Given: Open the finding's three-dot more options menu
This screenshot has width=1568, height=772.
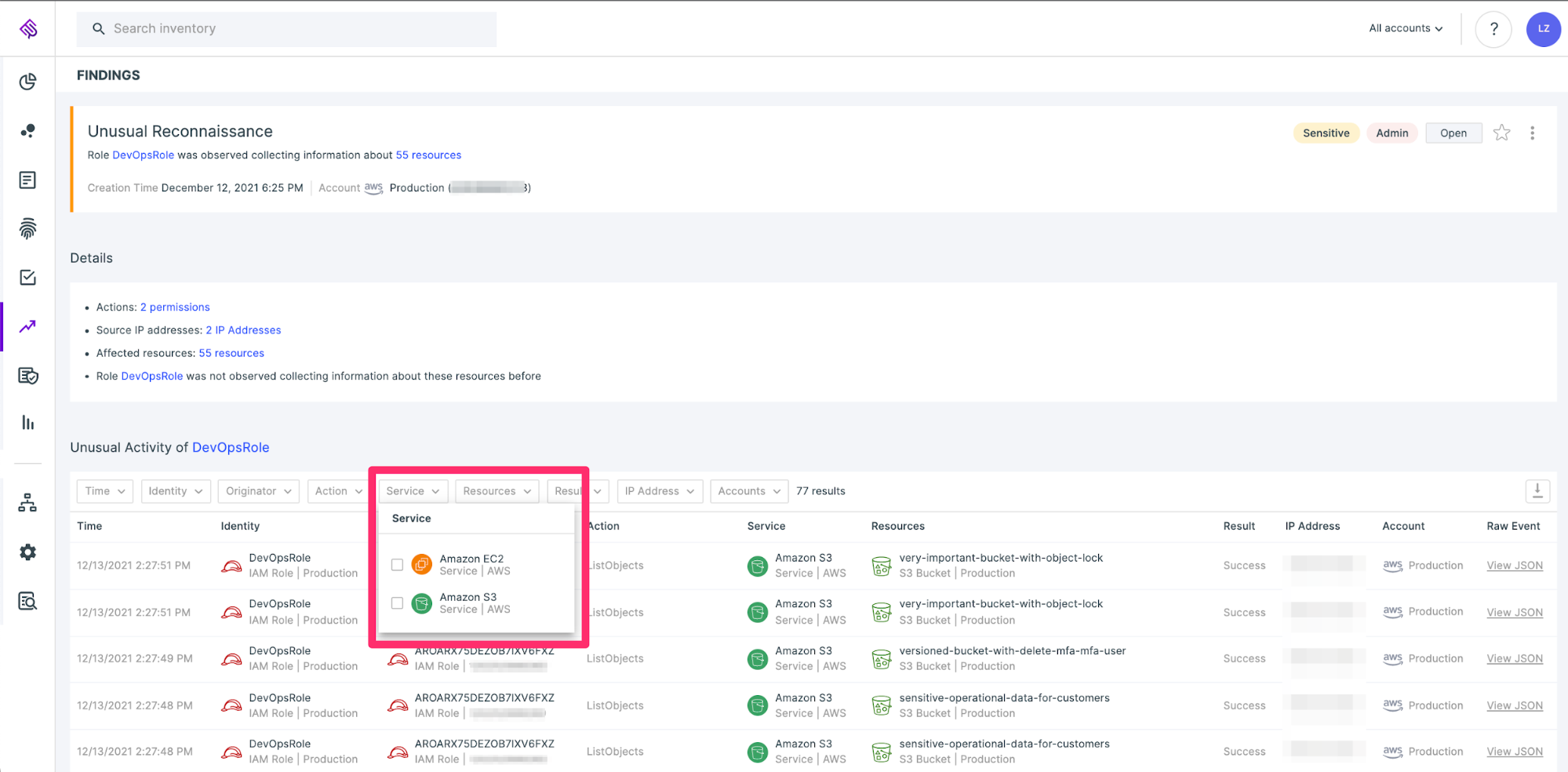Looking at the screenshot, I should tap(1532, 133).
